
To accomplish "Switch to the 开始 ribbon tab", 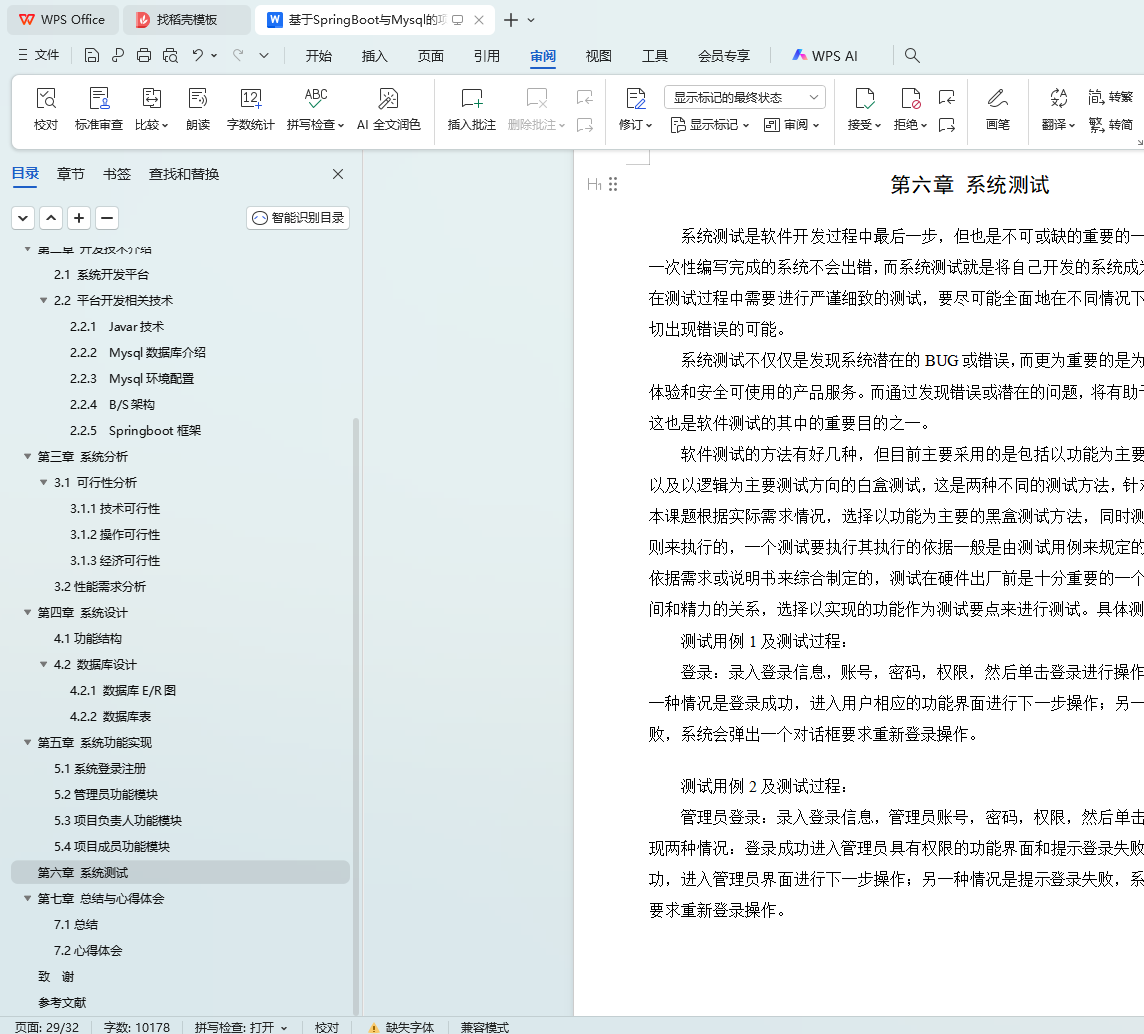I will [x=318, y=55].
